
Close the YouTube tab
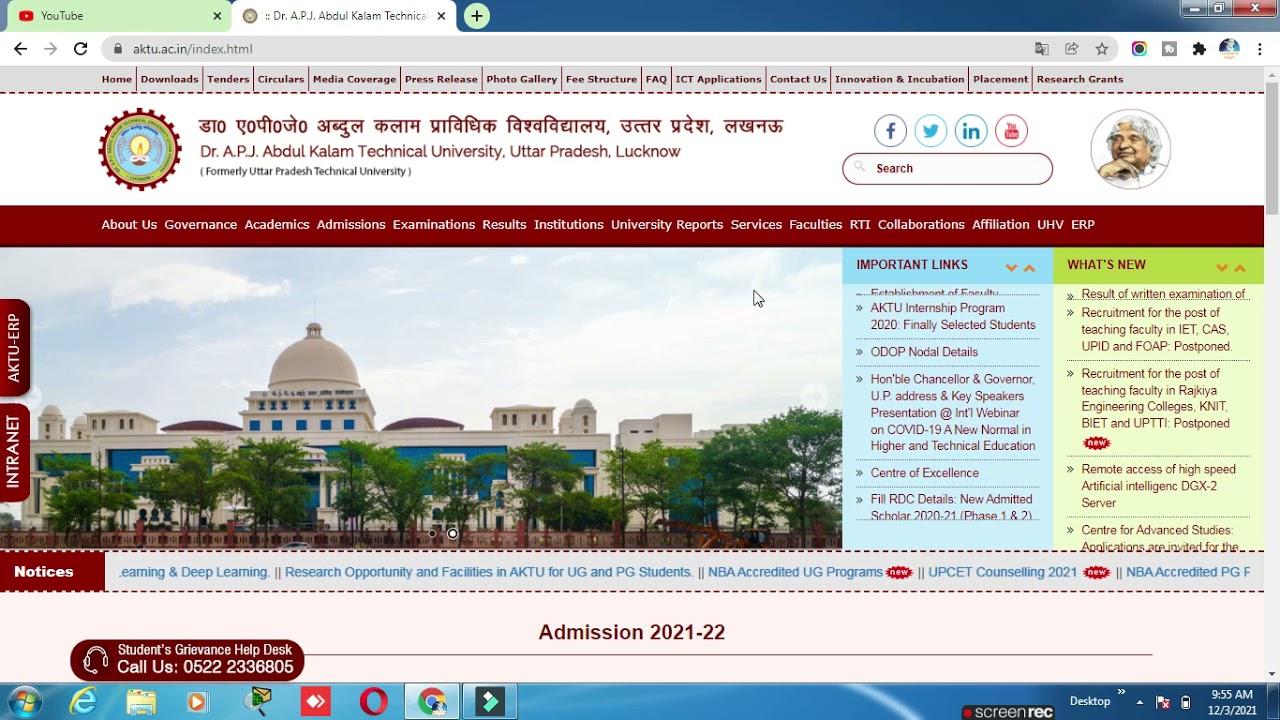click(217, 16)
